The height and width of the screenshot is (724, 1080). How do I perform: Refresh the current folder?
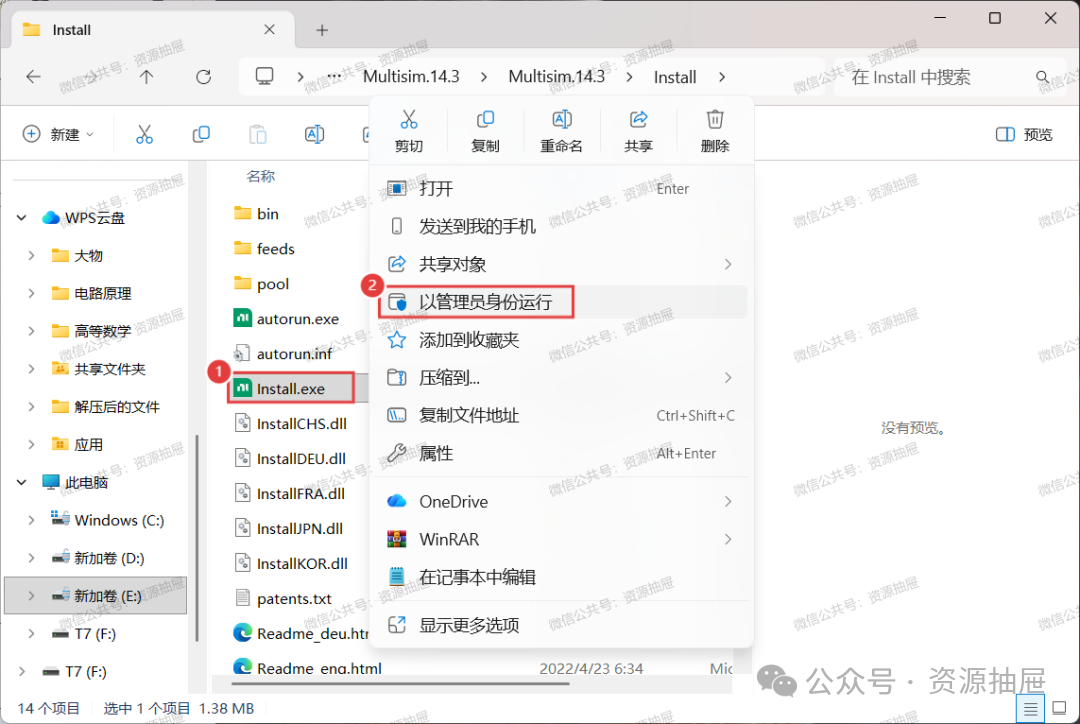pyautogui.click(x=203, y=76)
